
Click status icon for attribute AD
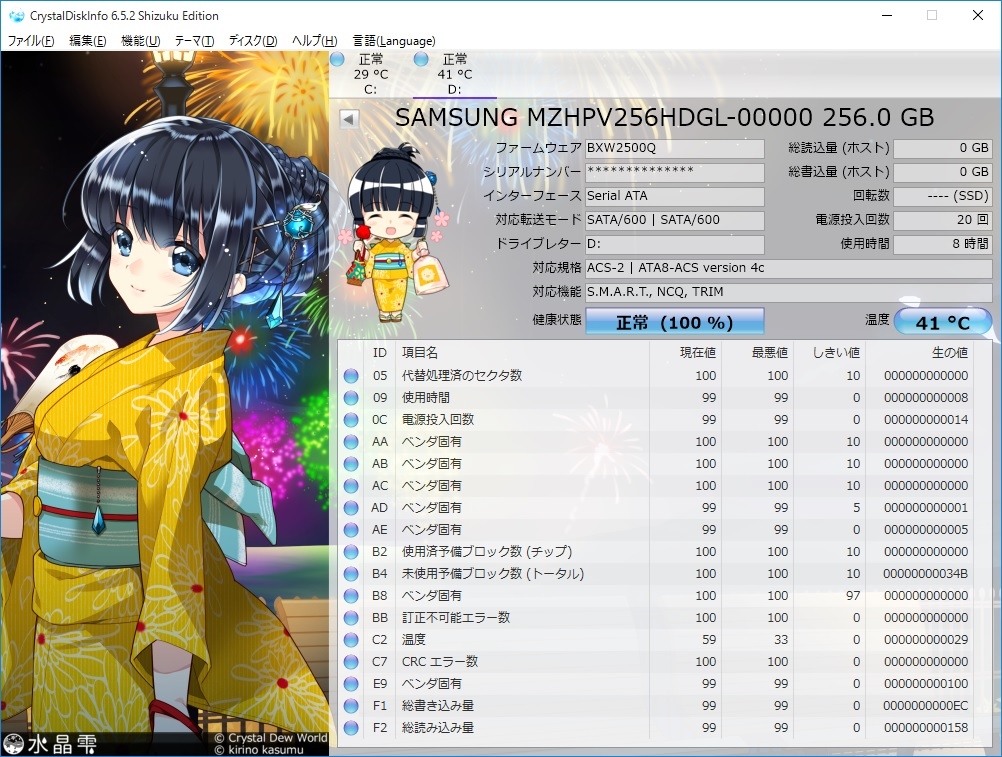point(351,508)
